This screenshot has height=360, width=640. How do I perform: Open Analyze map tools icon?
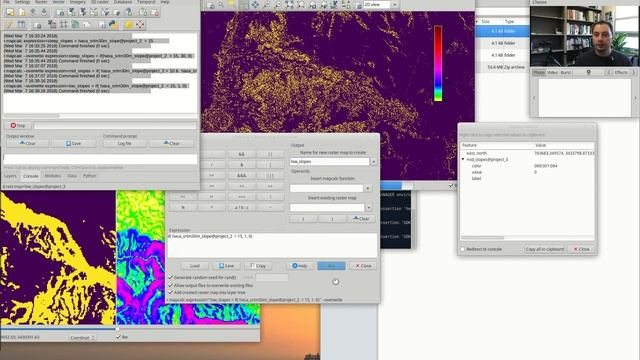(334, 5)
